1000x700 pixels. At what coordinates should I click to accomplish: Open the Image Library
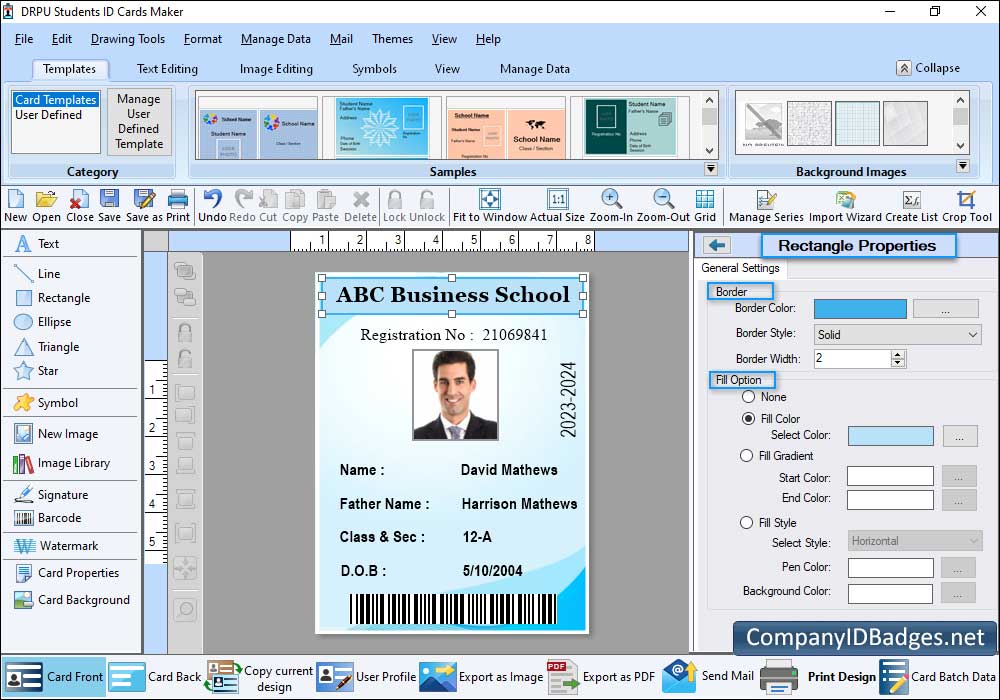tap(62, 463)
